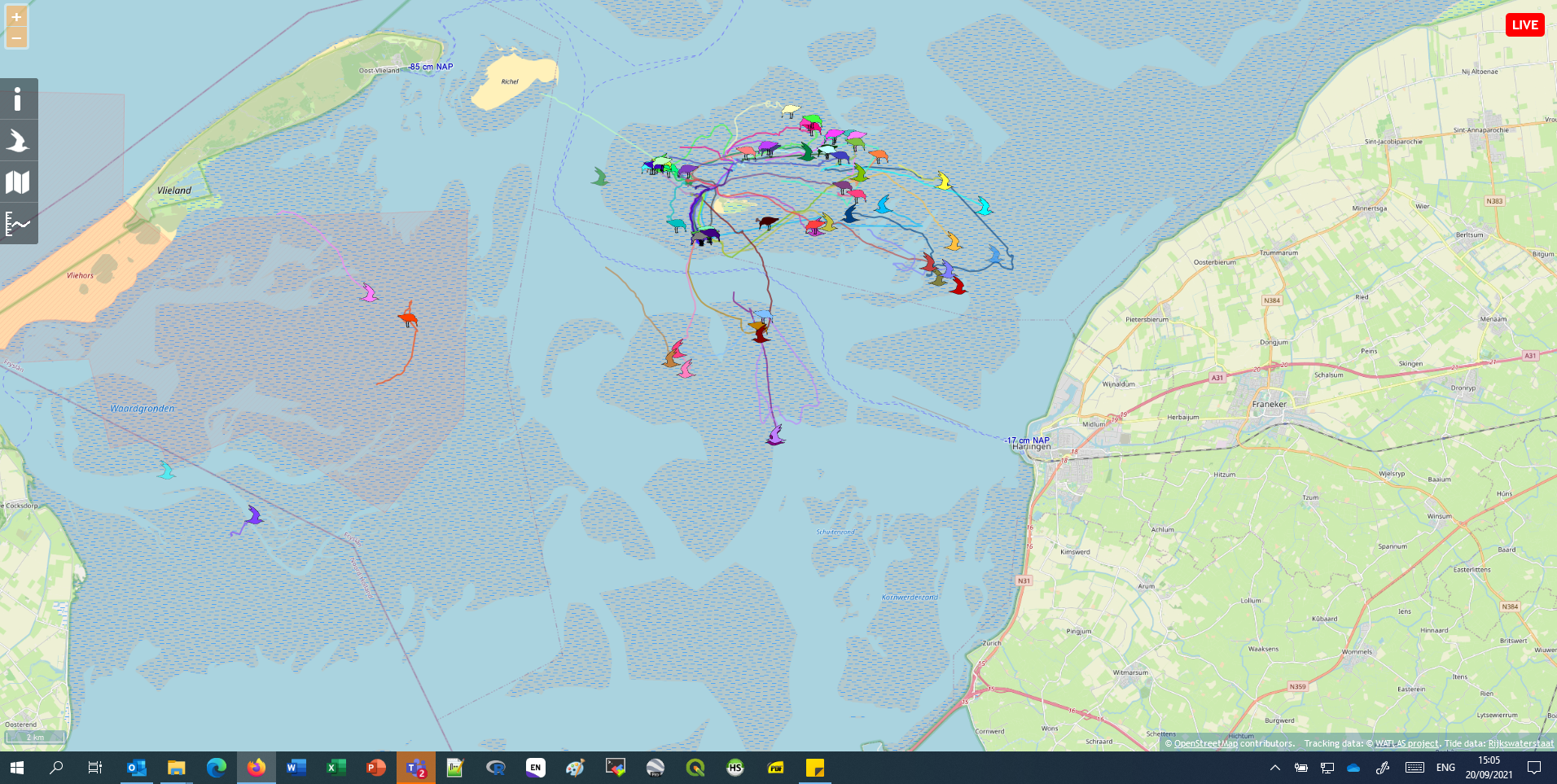The image size is (1557, 784).
Task: Open Task View on taskbar
Action: tap(95, 768)
